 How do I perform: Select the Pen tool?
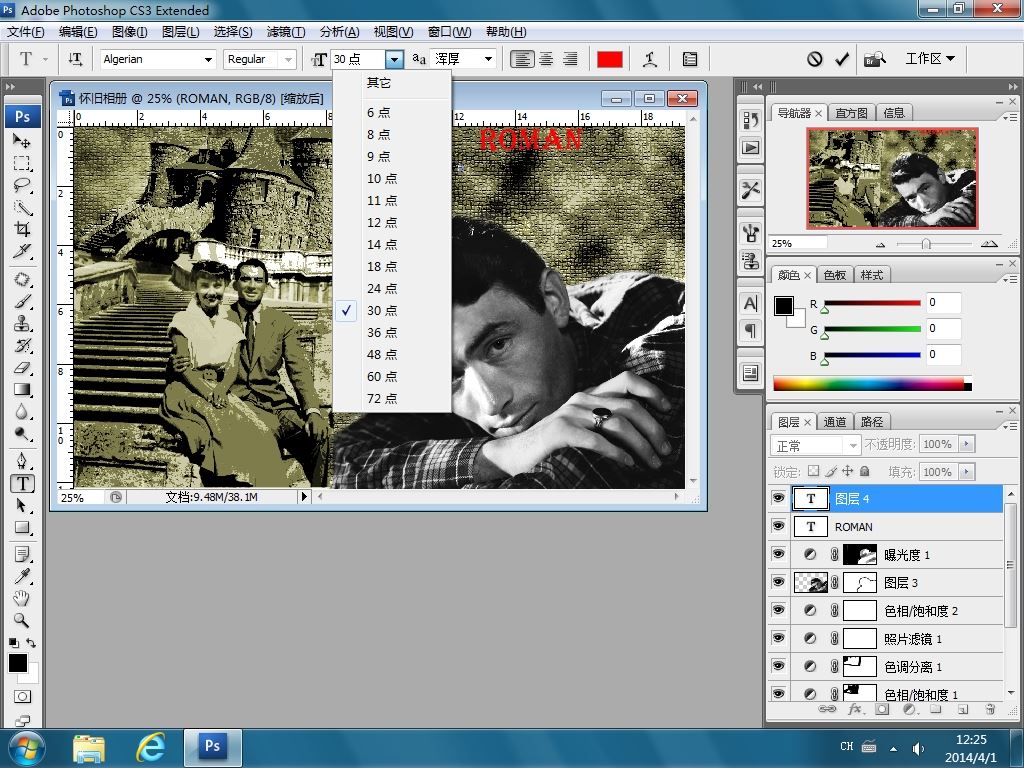(x=22, y=462)
